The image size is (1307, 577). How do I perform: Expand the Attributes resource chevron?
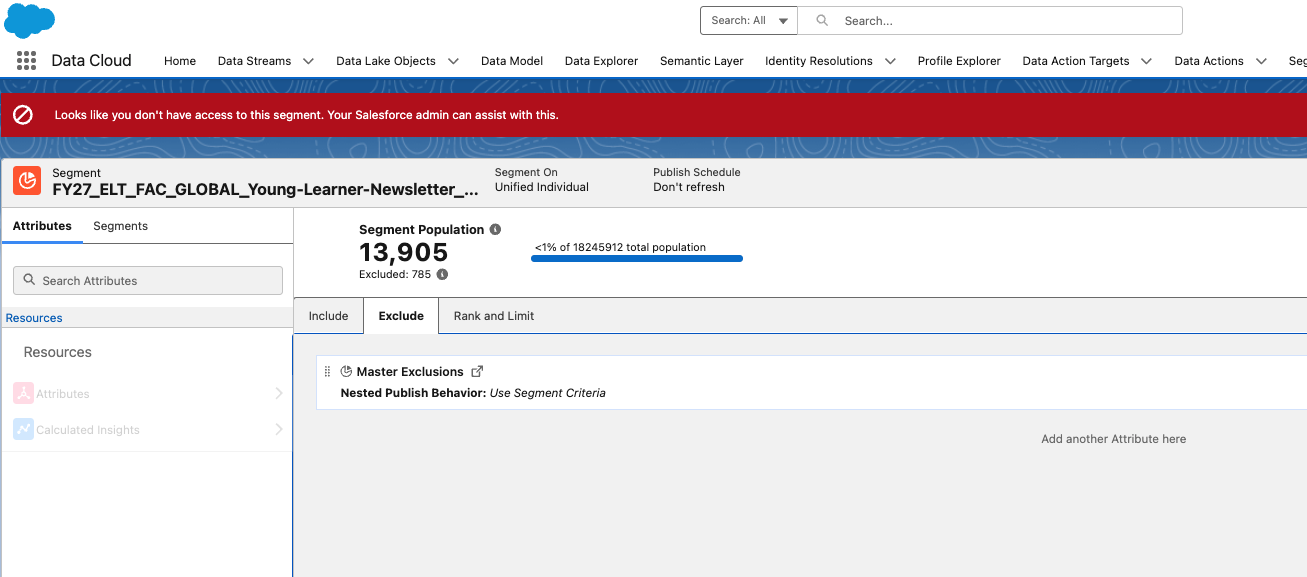(x=279, y=394)
